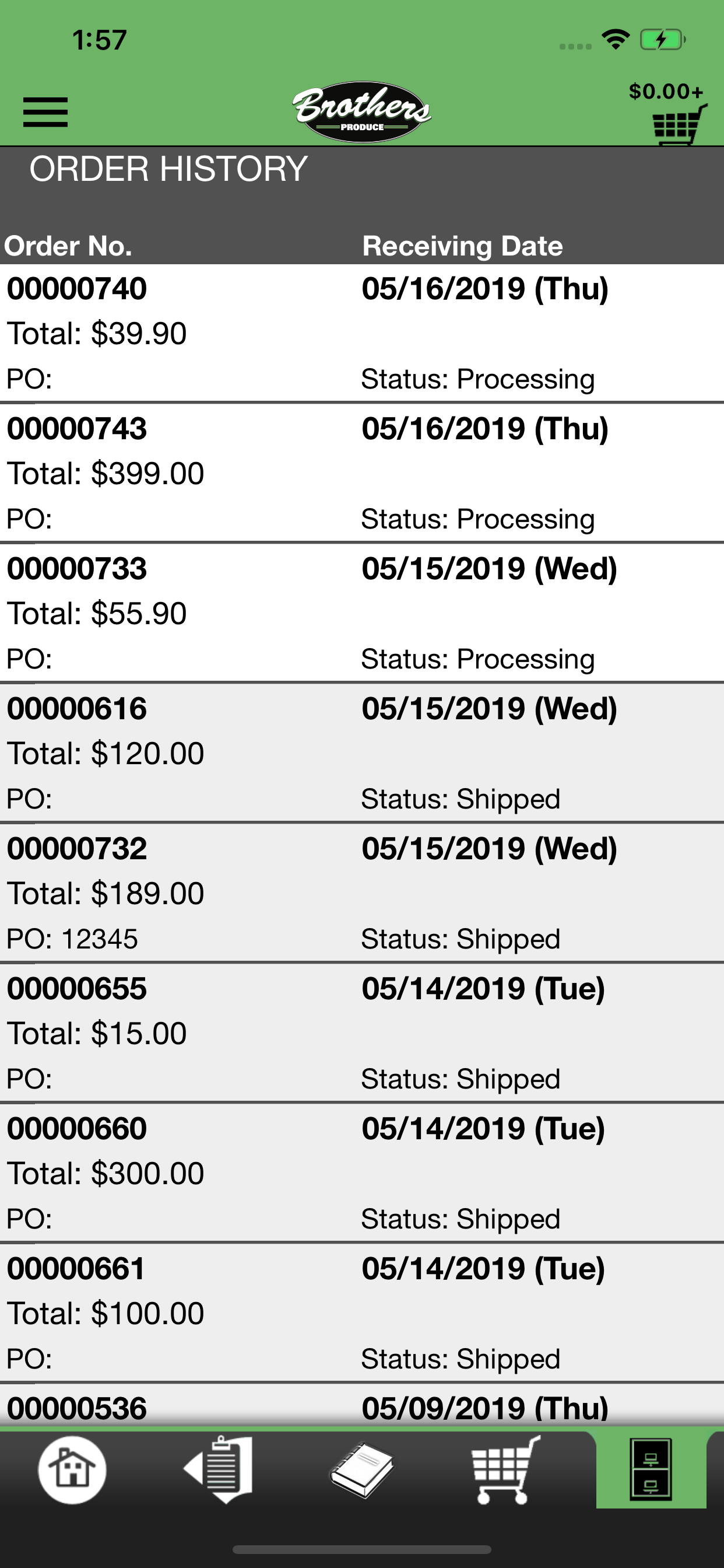
Task: Open order 00000743 totaling $399.00
Action: 362,473
